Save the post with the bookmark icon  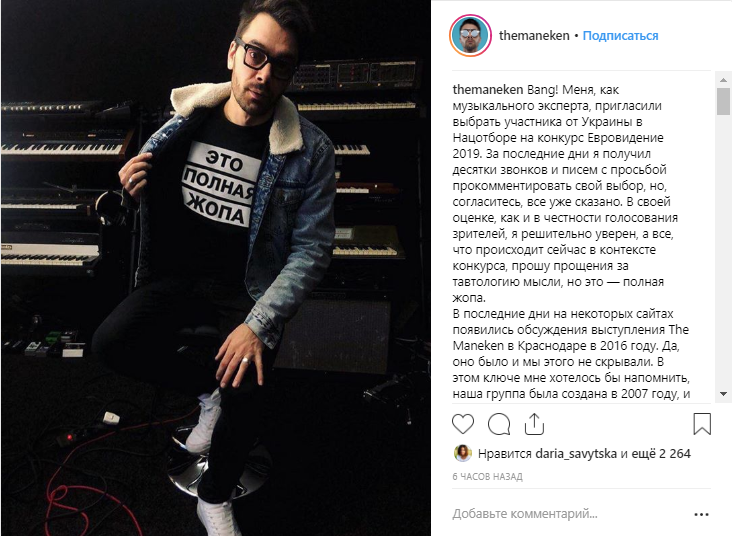pos(702,424)
